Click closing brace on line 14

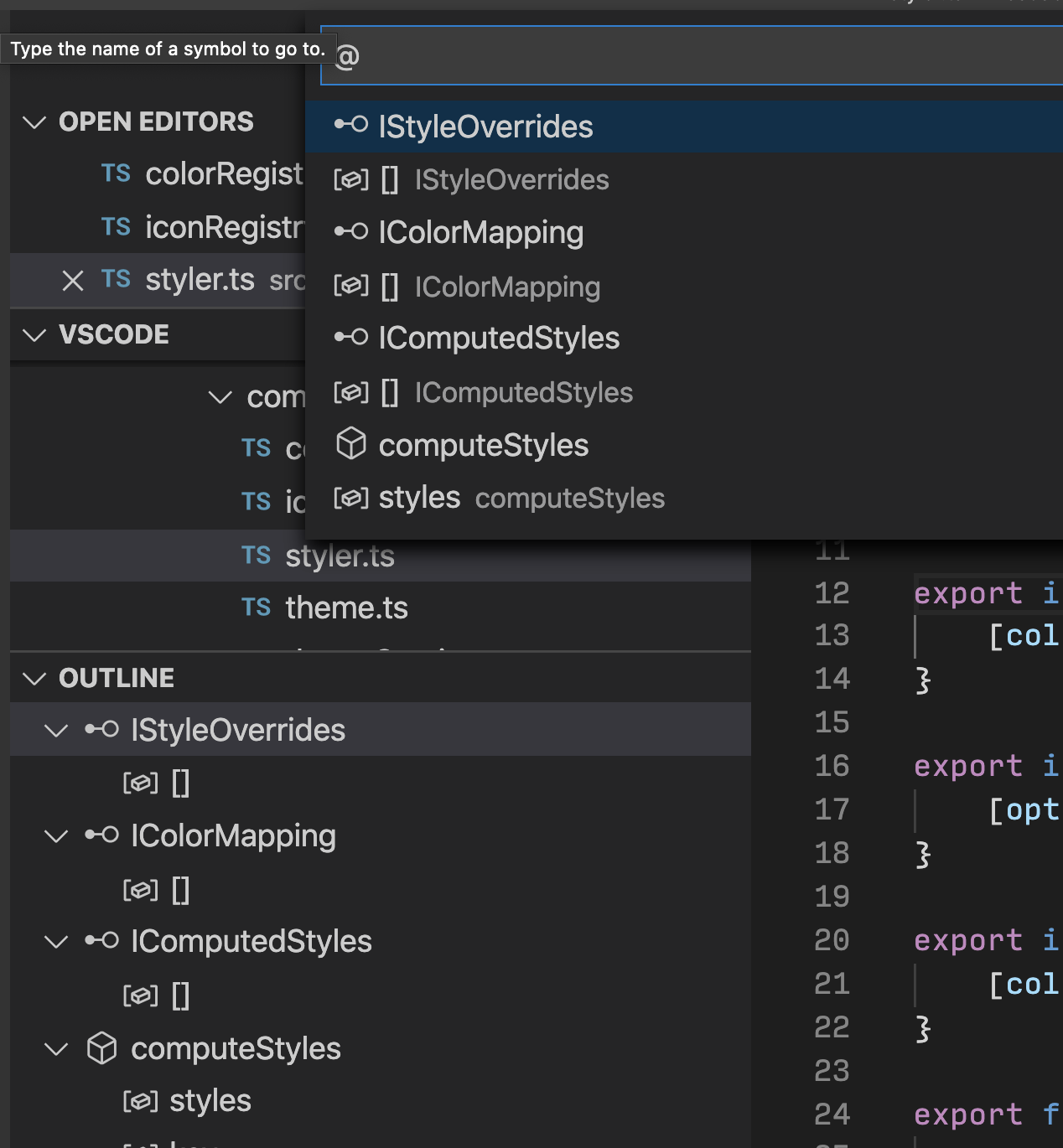923,680
